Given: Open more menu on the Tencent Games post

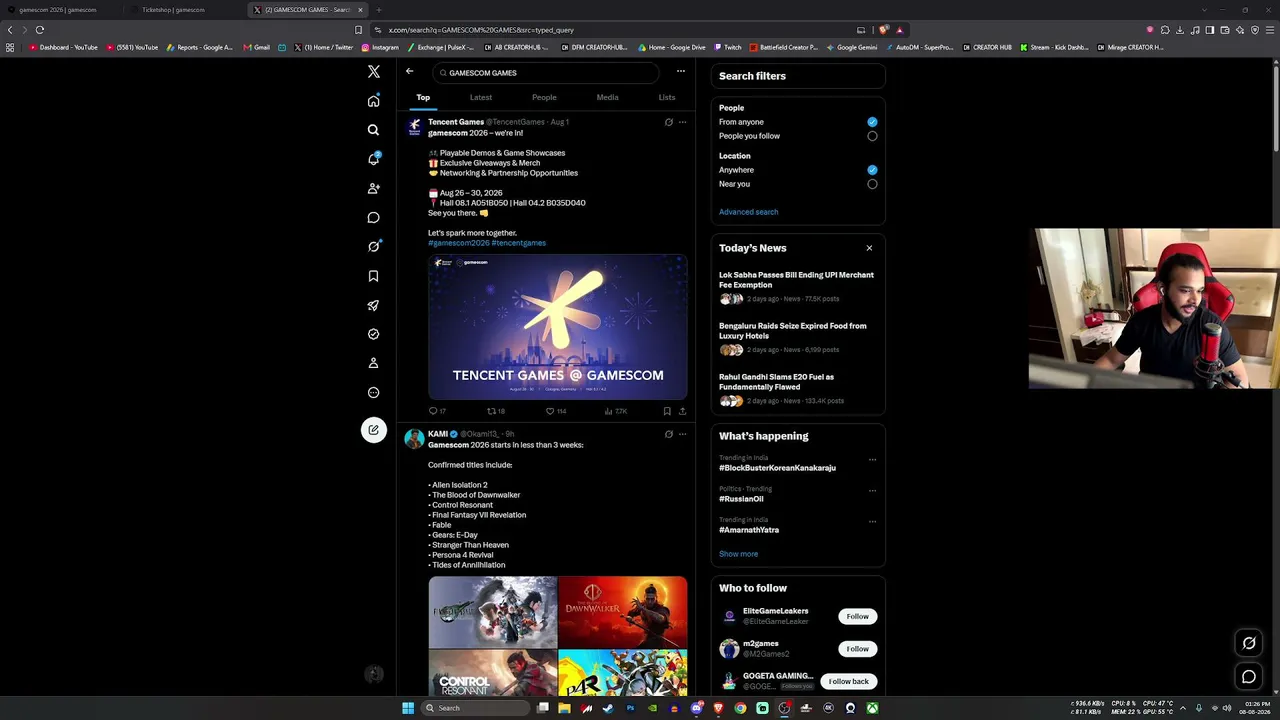Looking at the screenshot, I should point(682,122).
